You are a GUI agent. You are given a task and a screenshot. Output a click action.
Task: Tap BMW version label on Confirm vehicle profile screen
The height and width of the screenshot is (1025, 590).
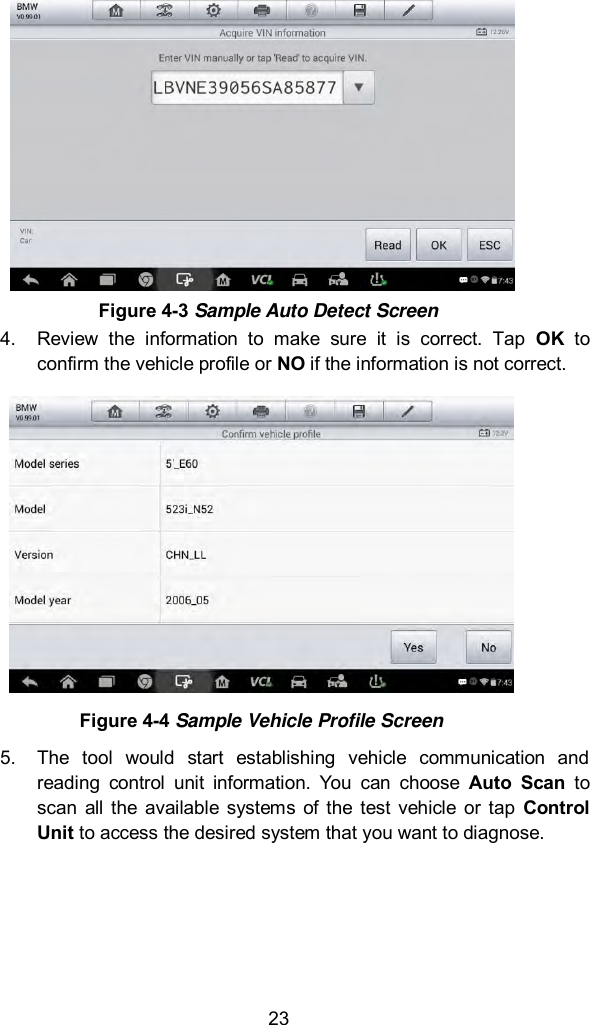(x=27, y=412)
